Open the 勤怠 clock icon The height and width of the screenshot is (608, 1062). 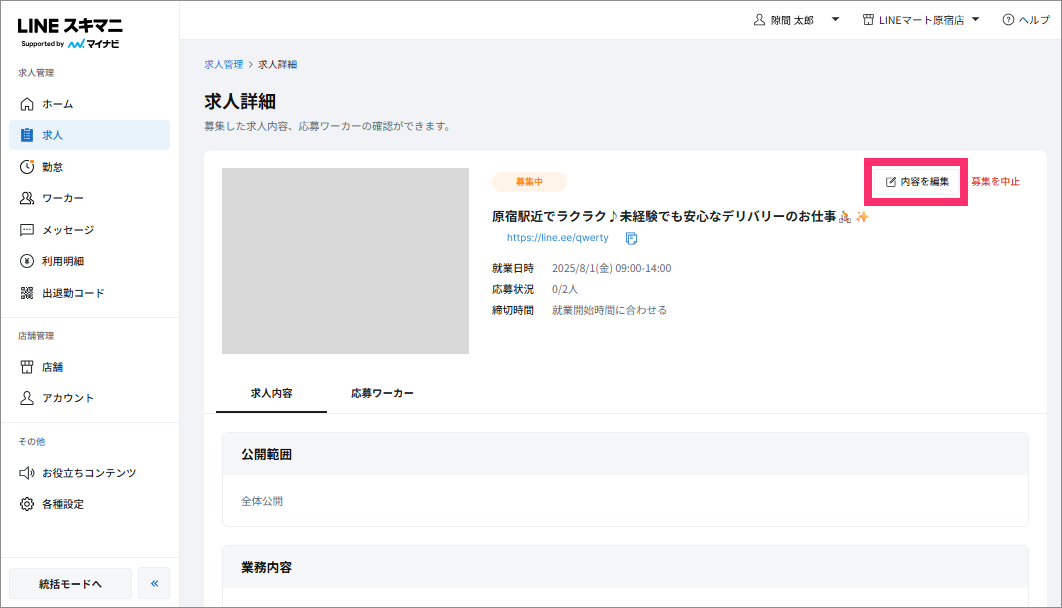tap(26, 167)
